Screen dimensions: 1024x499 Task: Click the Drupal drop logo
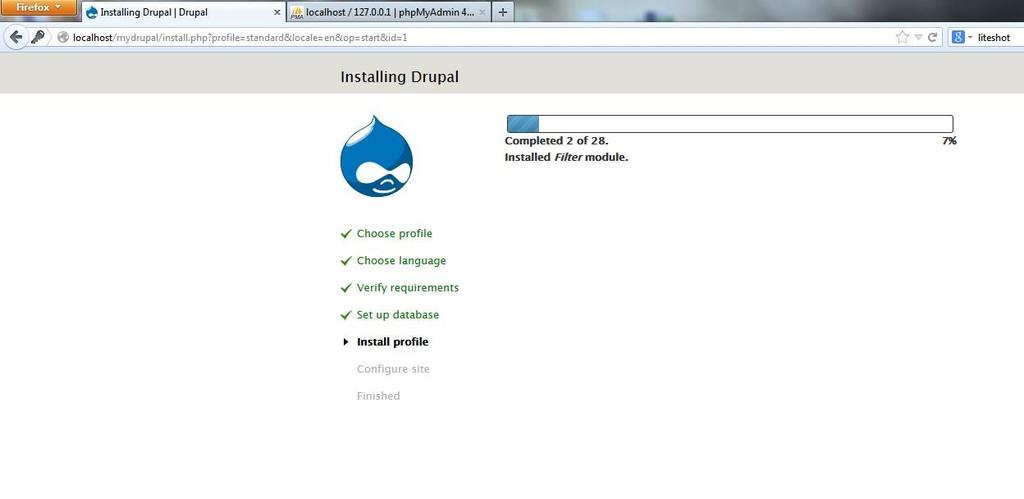(x=376, y=156)
